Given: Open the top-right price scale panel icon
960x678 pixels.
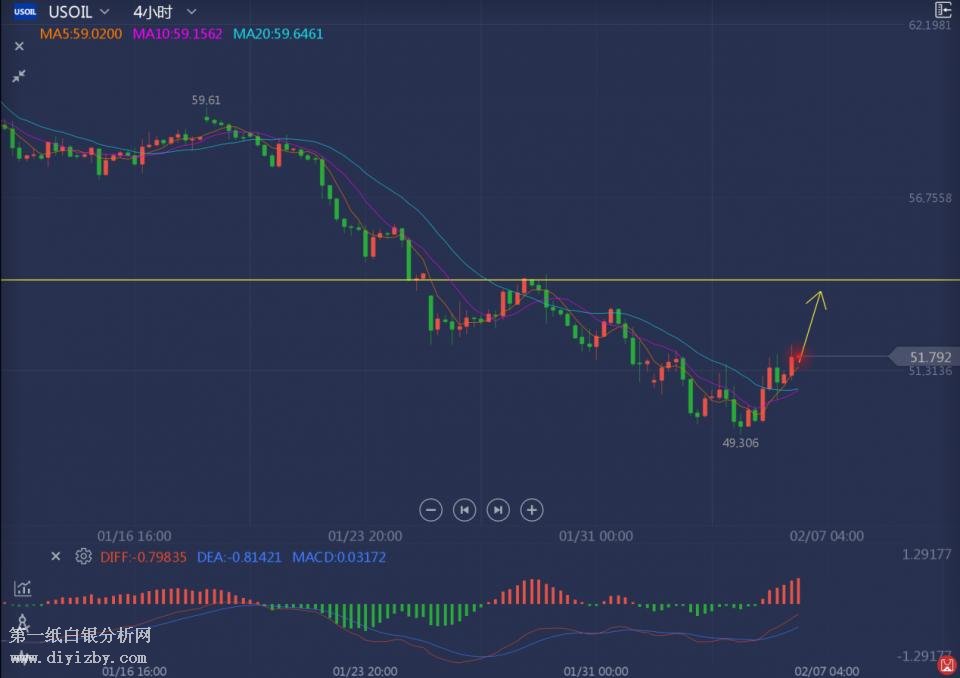Looking at the screenshot, I should pos(941,10).
